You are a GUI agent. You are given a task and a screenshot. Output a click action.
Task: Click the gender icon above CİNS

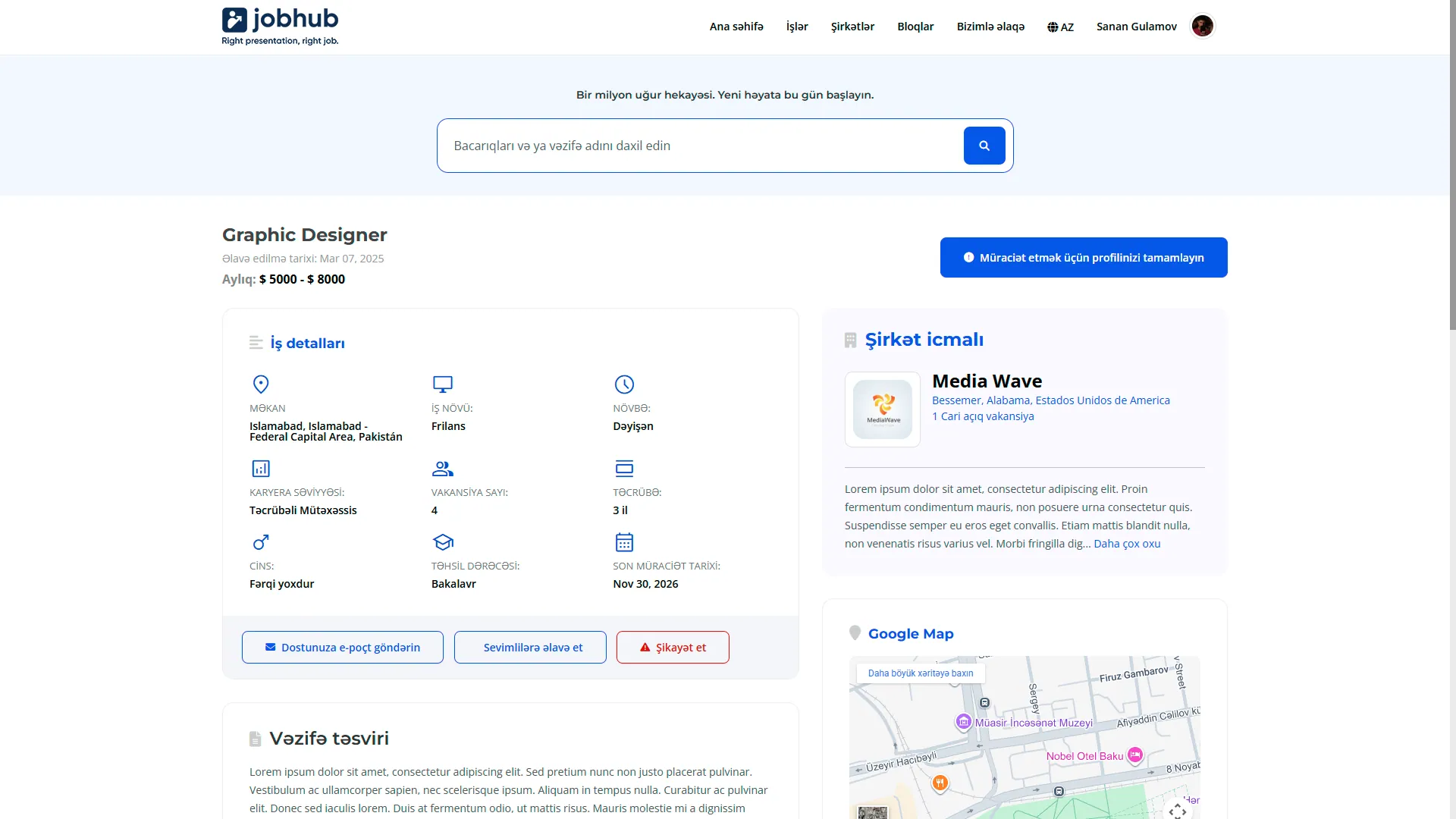click(x=261, y=542)
